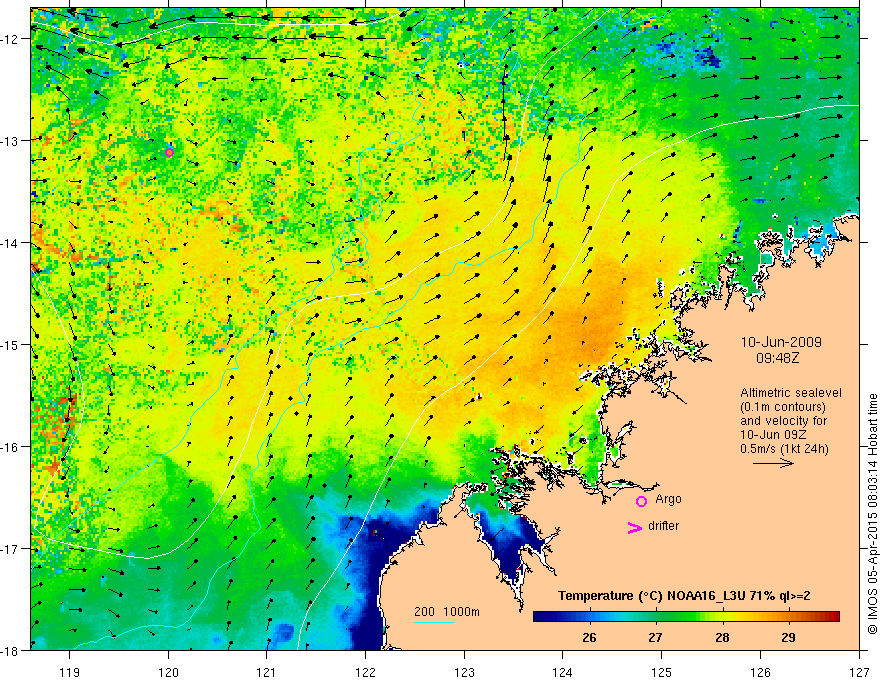Click the longitude axis label '123'
This screenshot has width=880, height=680.
pyautogui.click(x=464, y=672)
